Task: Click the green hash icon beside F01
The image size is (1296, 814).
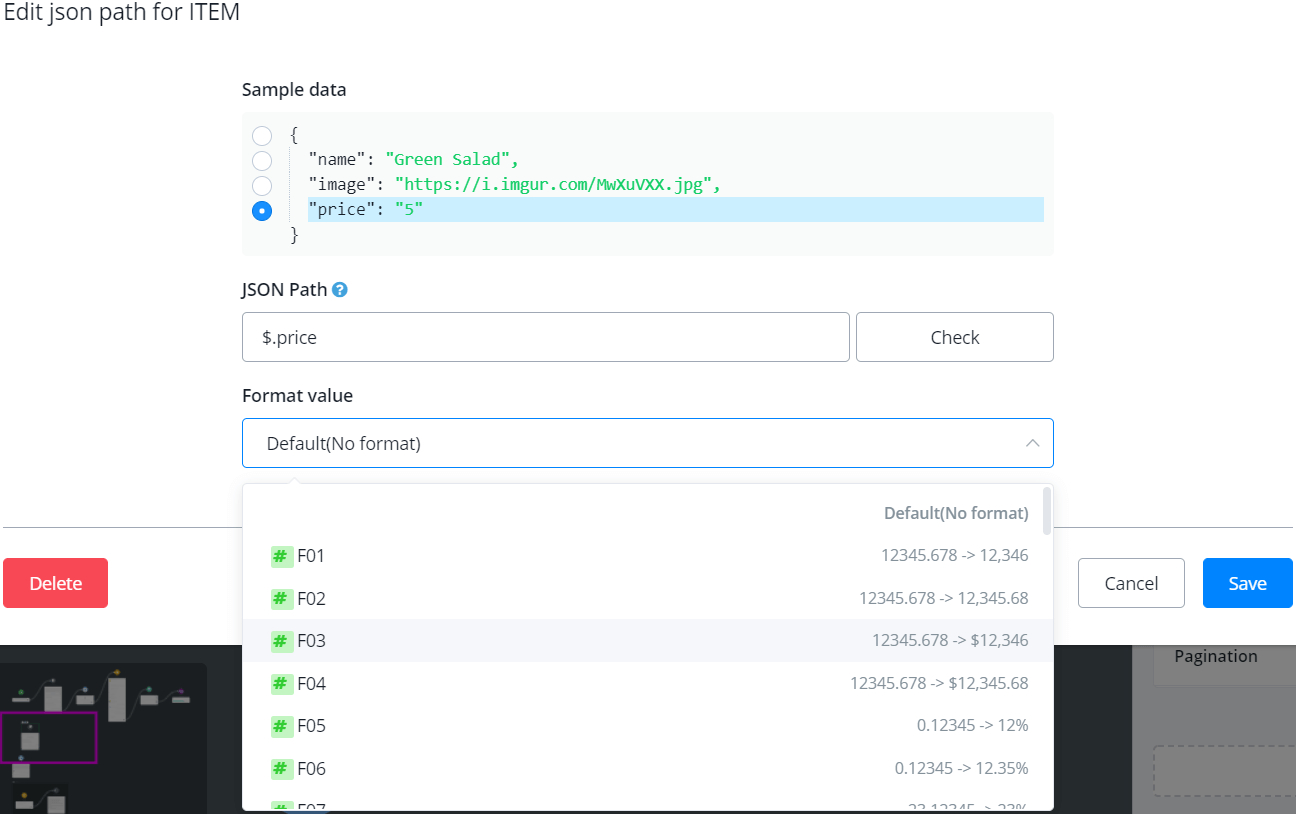Action: (x=281, y=556)
